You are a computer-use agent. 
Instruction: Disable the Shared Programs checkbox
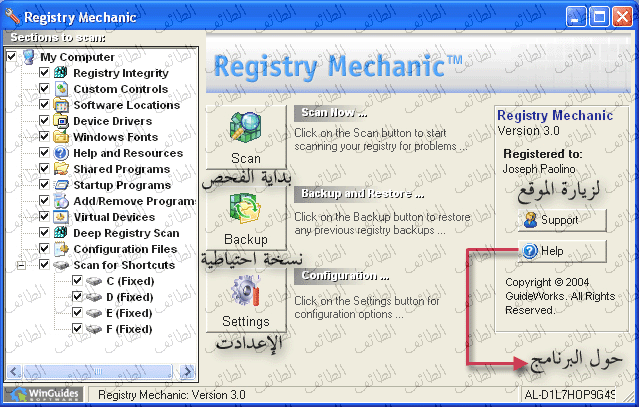tap(44, 168)
